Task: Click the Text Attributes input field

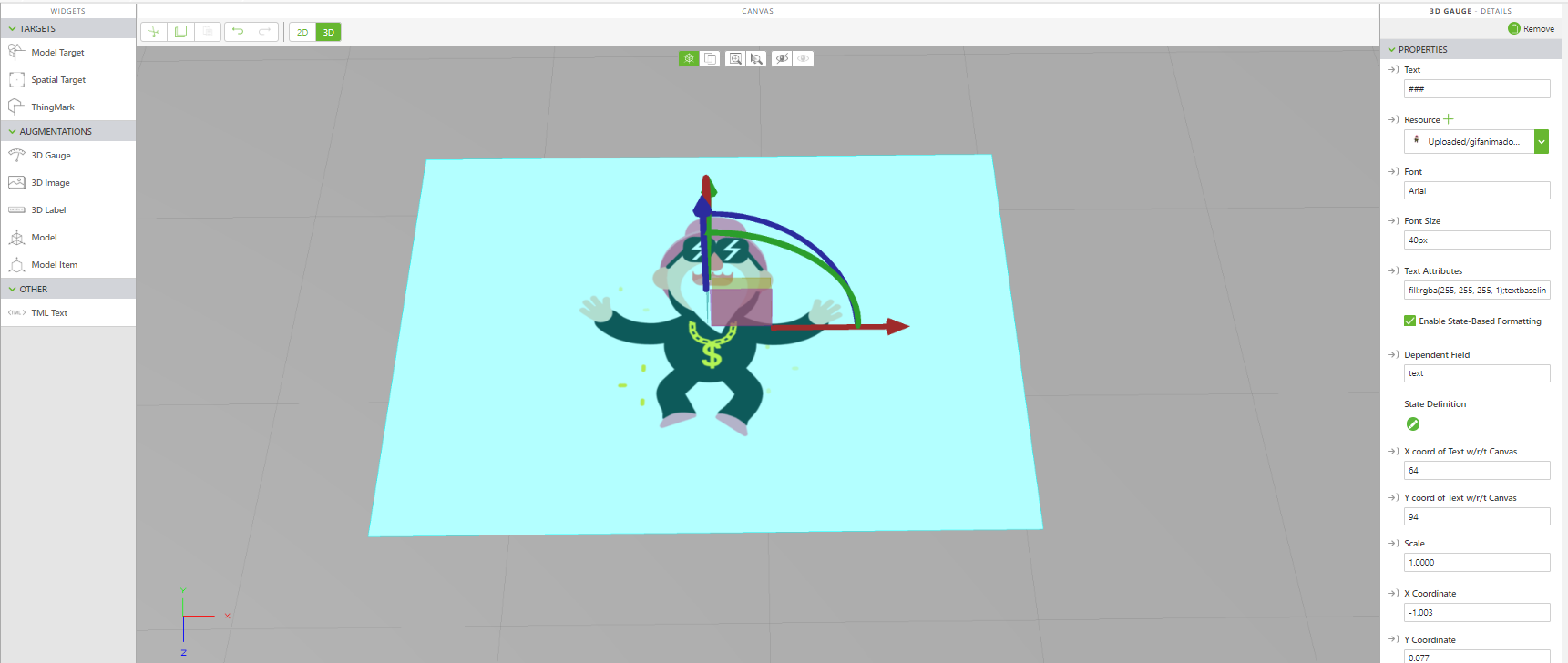Action: [1477, 290]
